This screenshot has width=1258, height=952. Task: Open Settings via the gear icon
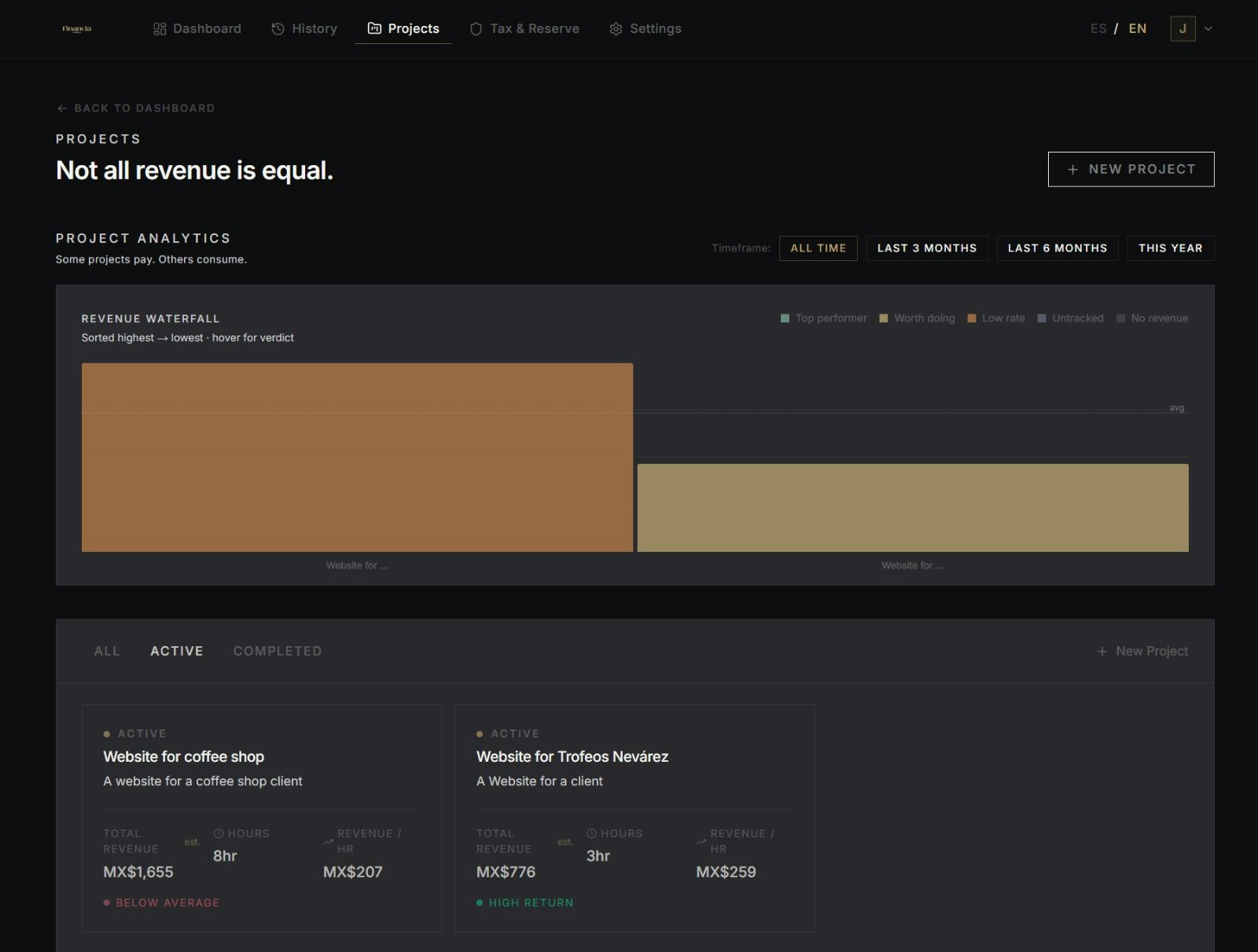coord(616,28)
